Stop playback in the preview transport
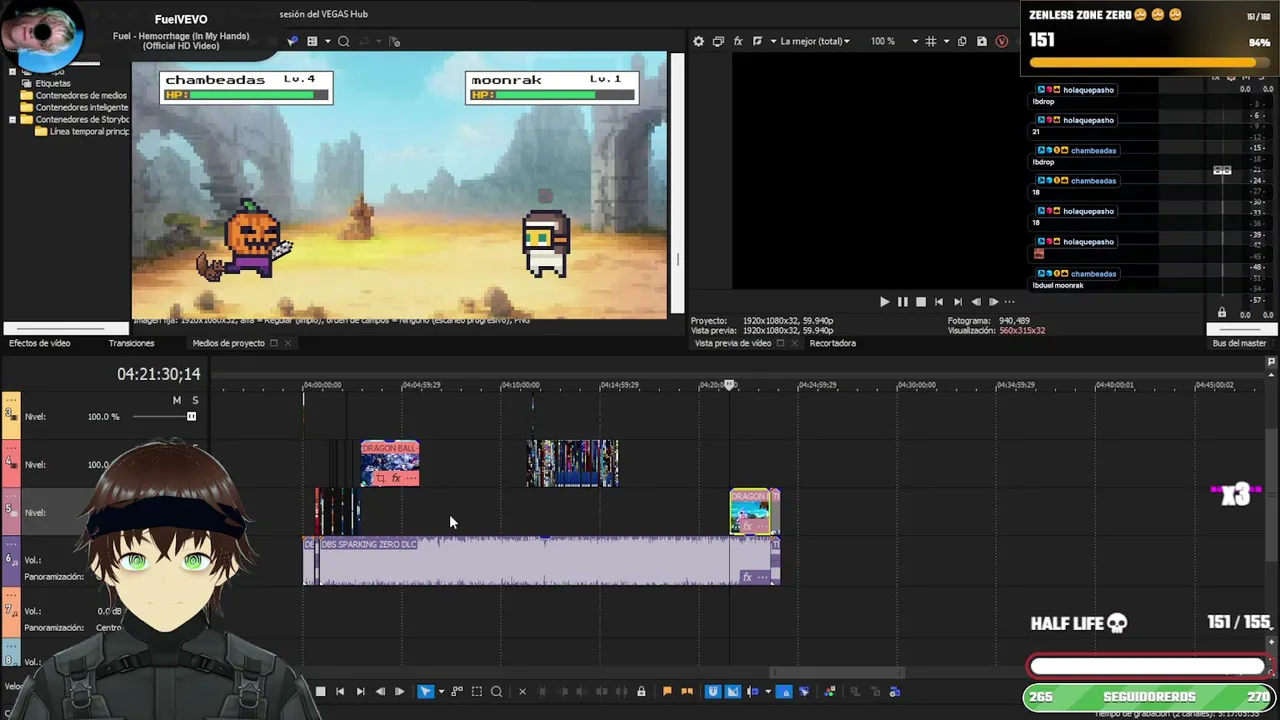This screenshot has height=720, width=1280. tap(921, 301)
